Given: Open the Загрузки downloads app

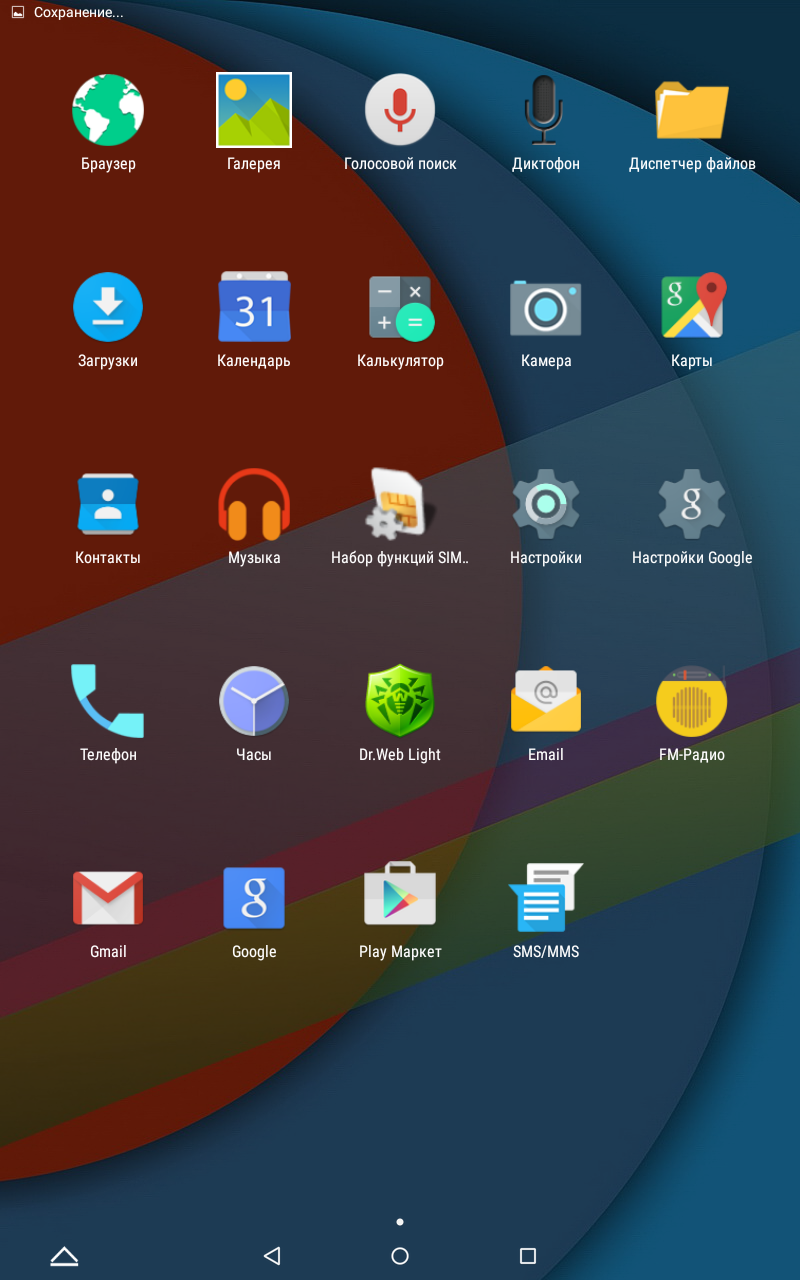Looking at the screenshot, I should point(108,308).
